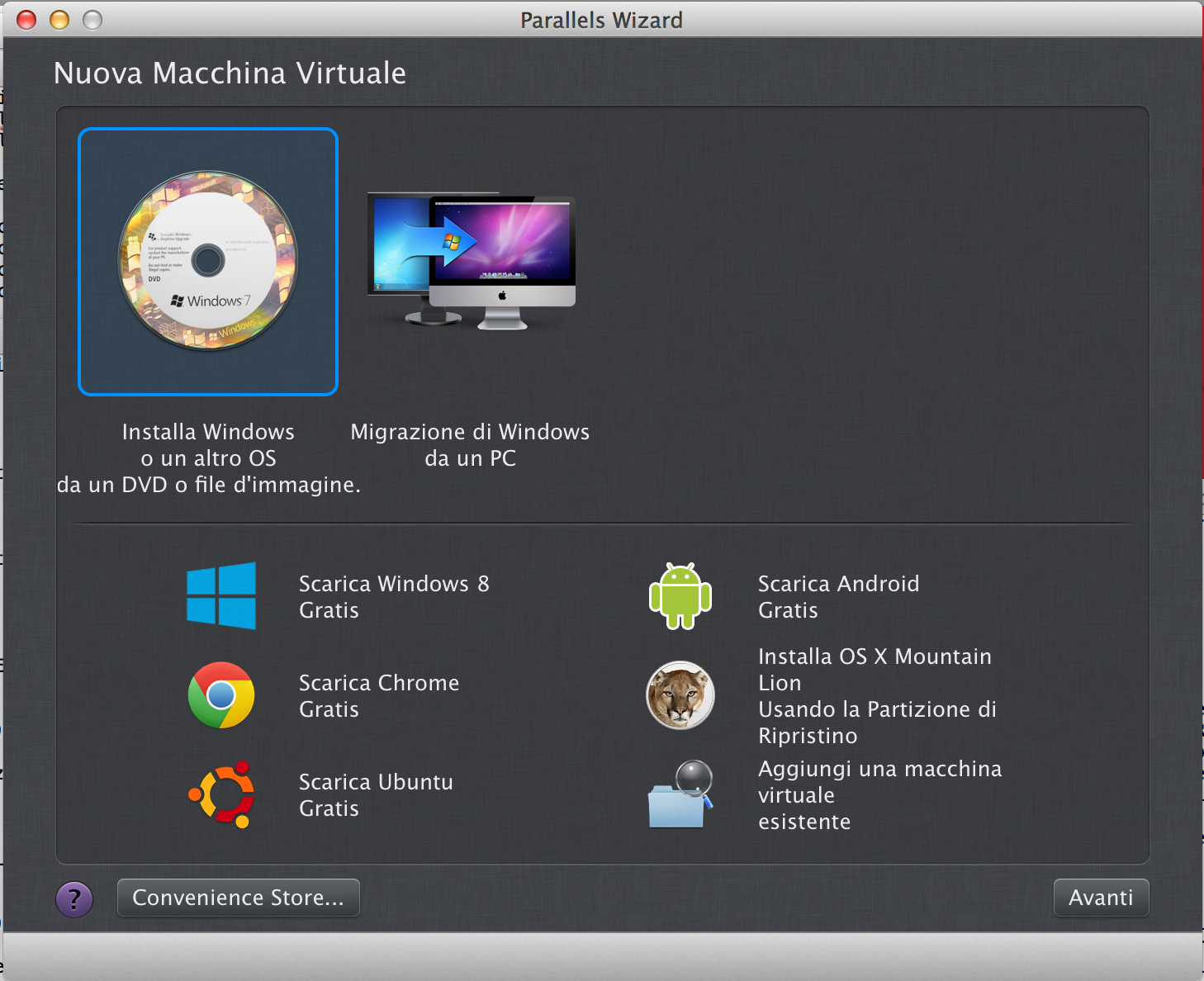Select the Windows 7 DVD install icon
This screenshot has width=1204, height=981.
click(208, 262)
